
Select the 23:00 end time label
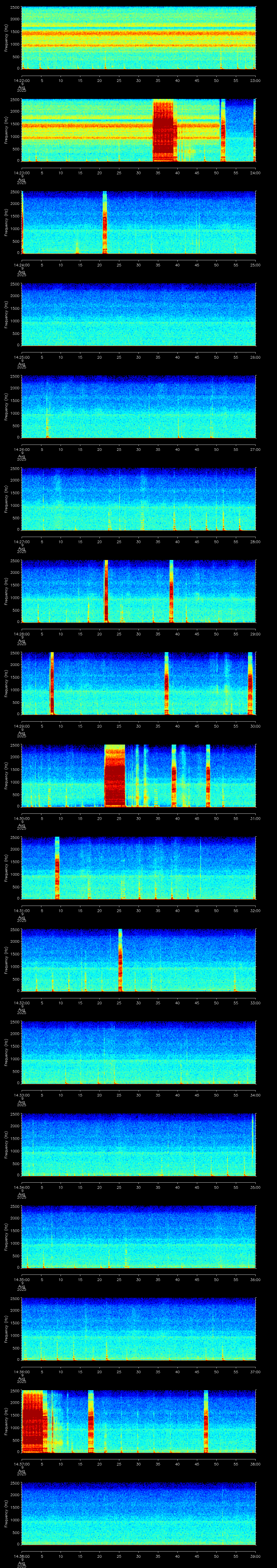point(255,80)
